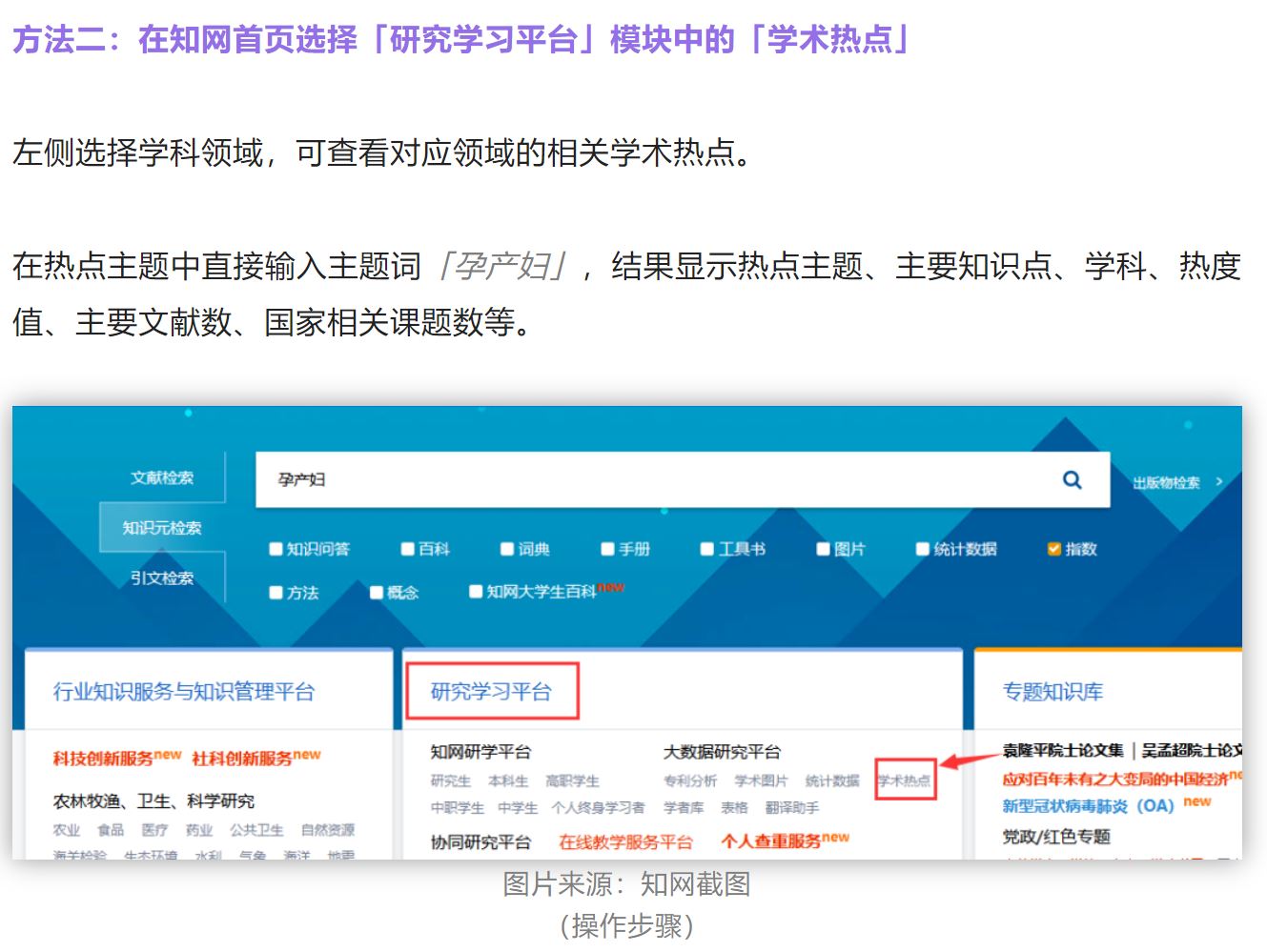Screen dimensions: 1267x952
Task: Tick the 图片 checkbox
Action: coord(824,549)
